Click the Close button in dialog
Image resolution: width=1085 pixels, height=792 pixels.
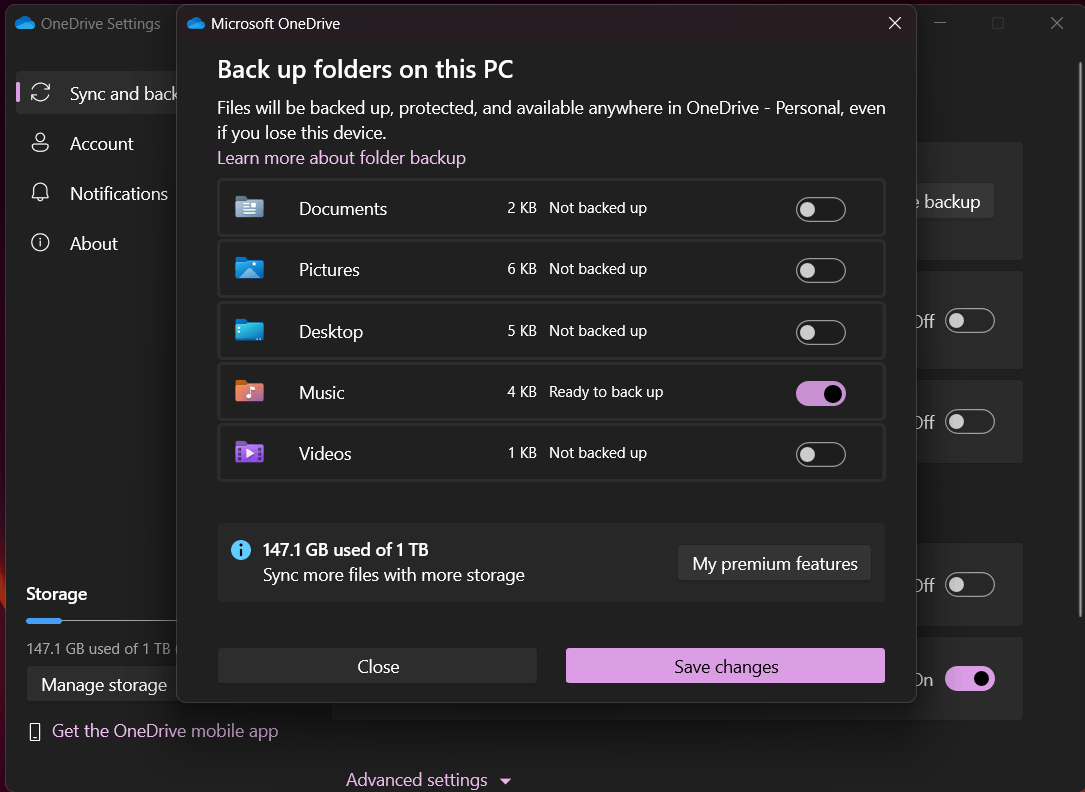[378, 665]
